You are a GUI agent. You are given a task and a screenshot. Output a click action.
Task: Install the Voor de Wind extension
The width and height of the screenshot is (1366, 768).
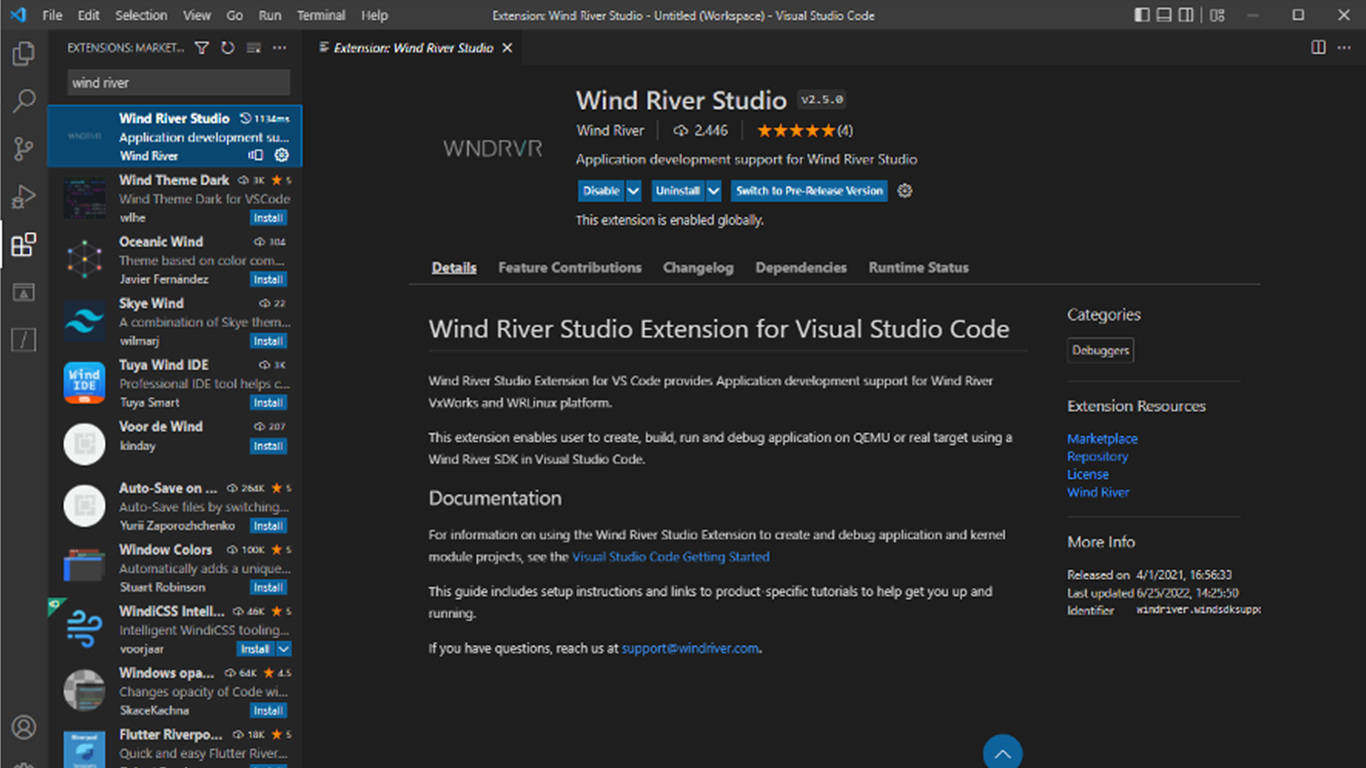(x=268, y=446)
